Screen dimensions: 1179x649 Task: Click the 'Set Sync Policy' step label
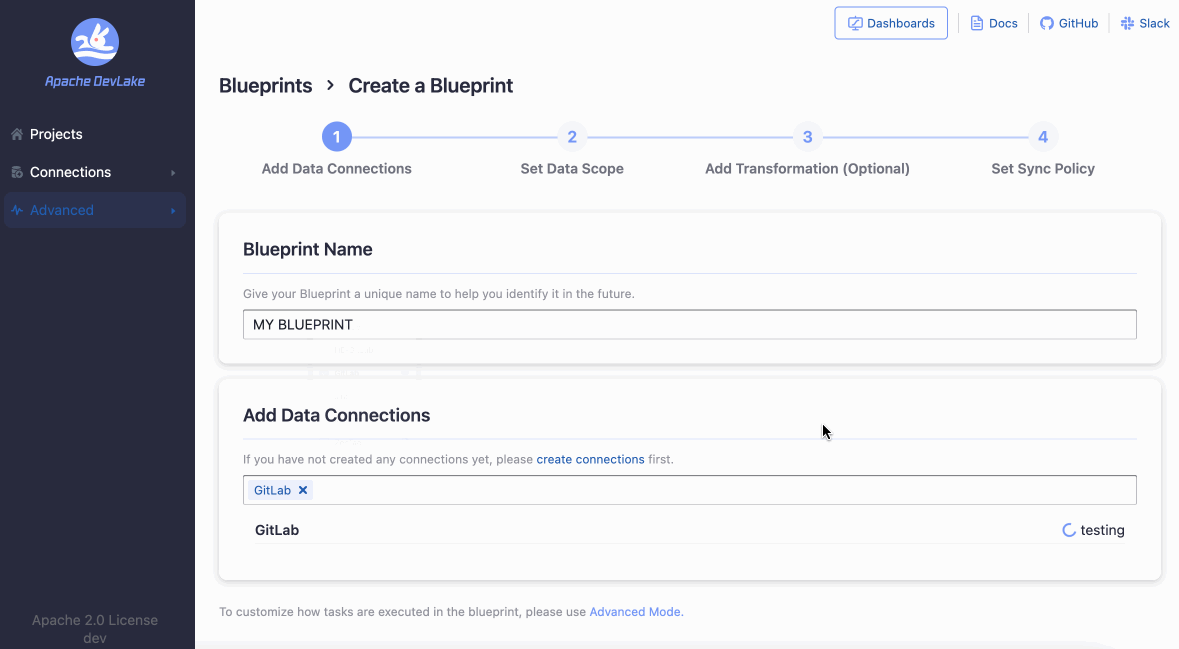pyautogui.click(x=1043, y=168)
